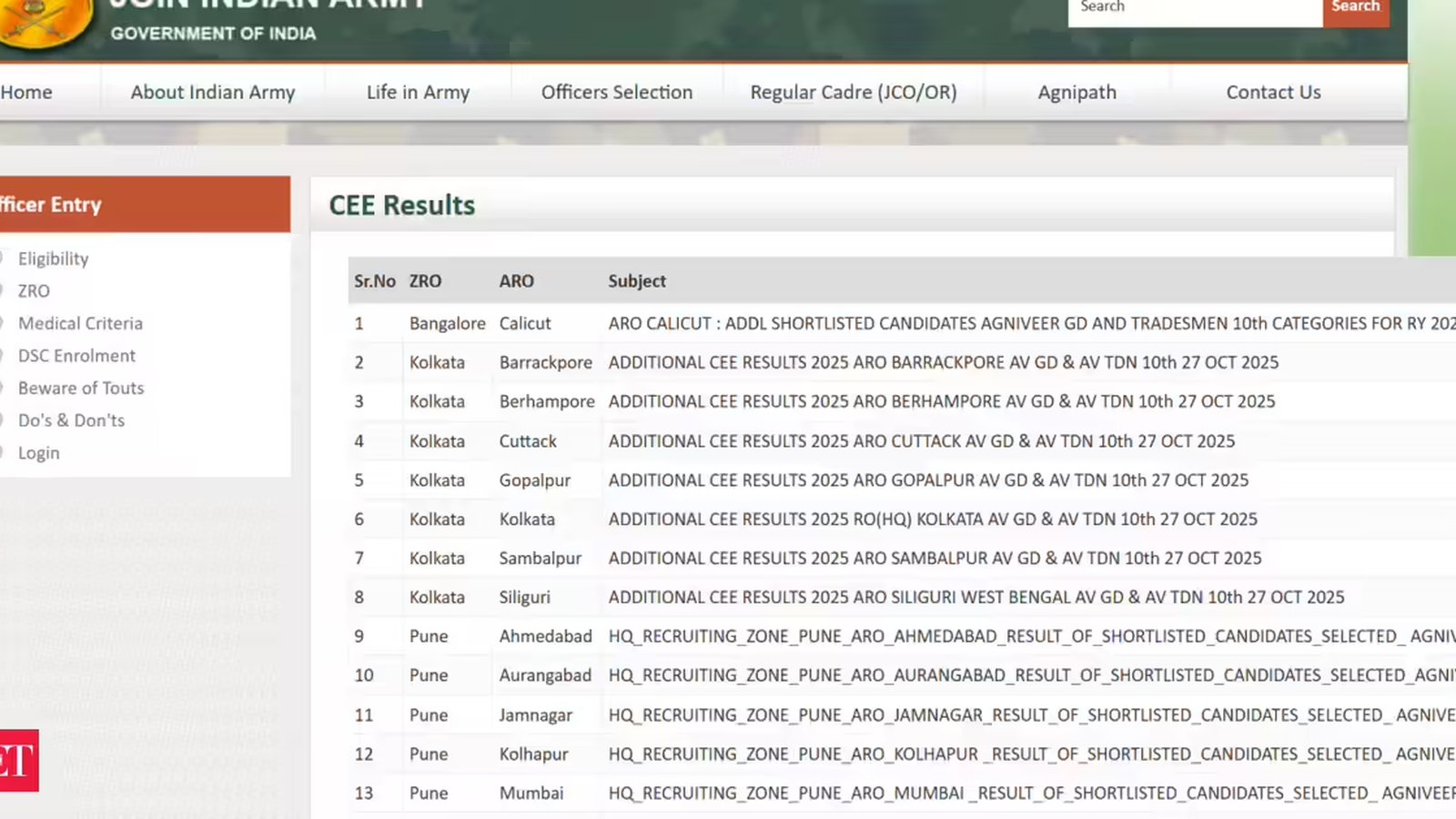The width and height of the screenshot is (1456, 819).
Task: Open the Life in Army menu
Action: click(418, 92)
